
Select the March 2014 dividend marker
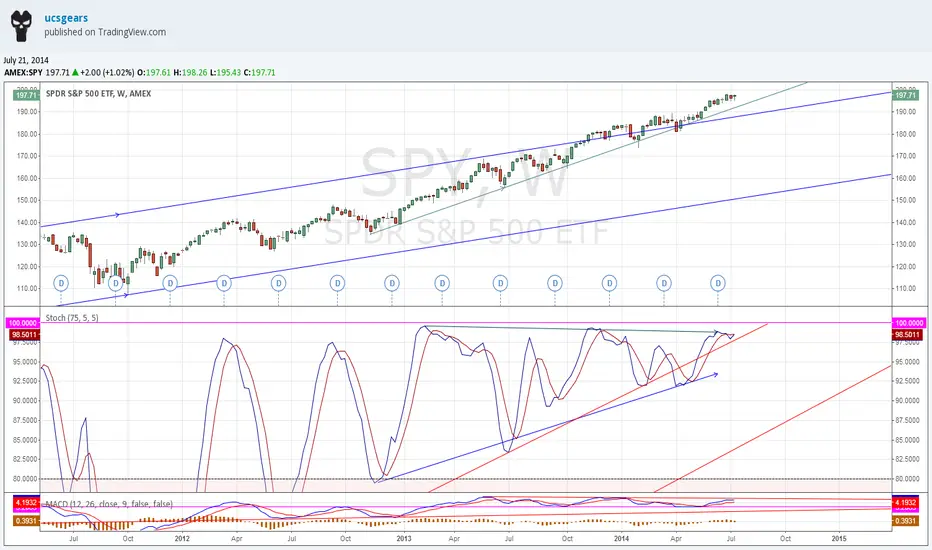pyautogui.click(x=664, y=284)
